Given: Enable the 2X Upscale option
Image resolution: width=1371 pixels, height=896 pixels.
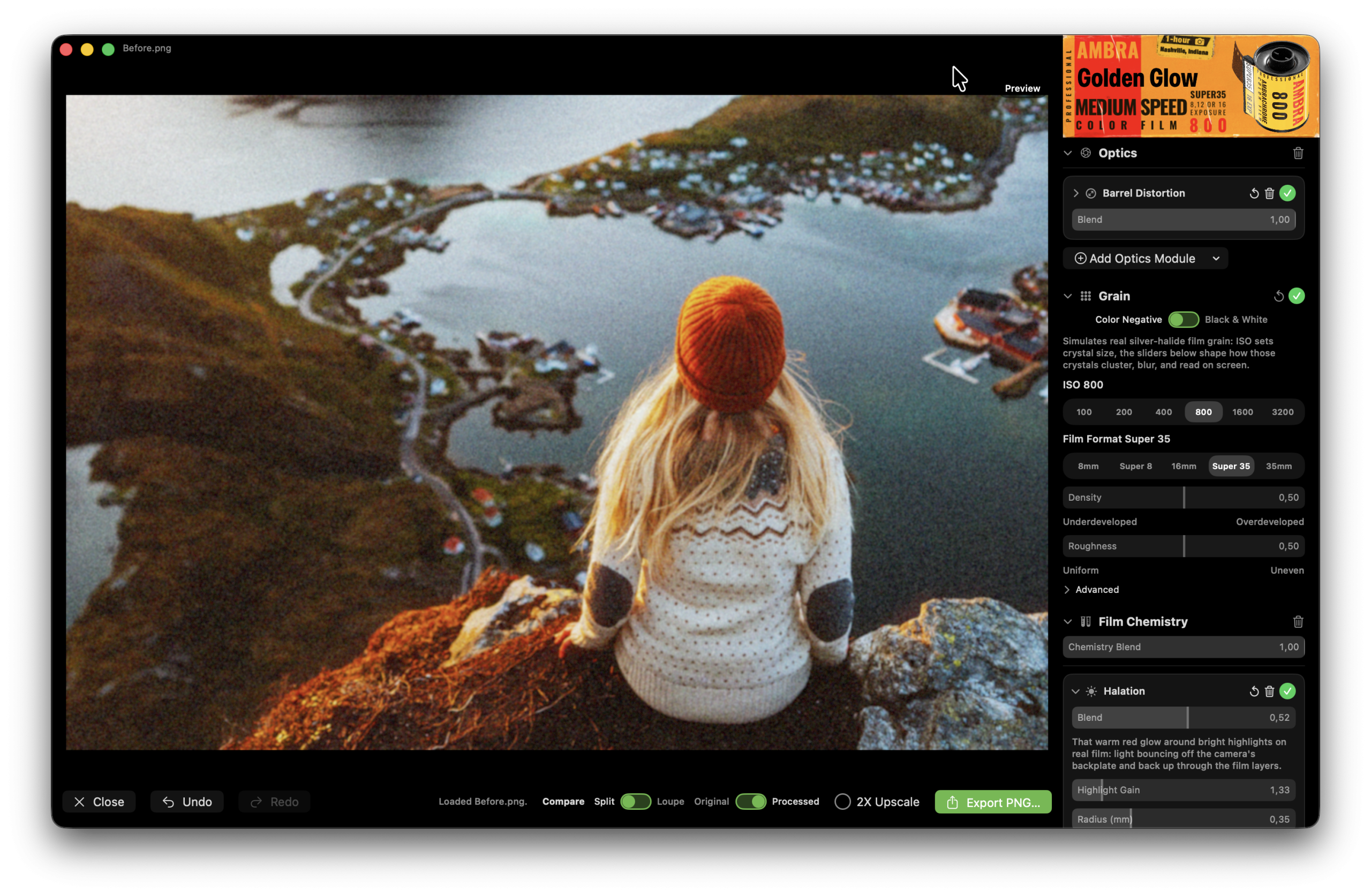Looking at the screenshot, I should click(842, 802).
